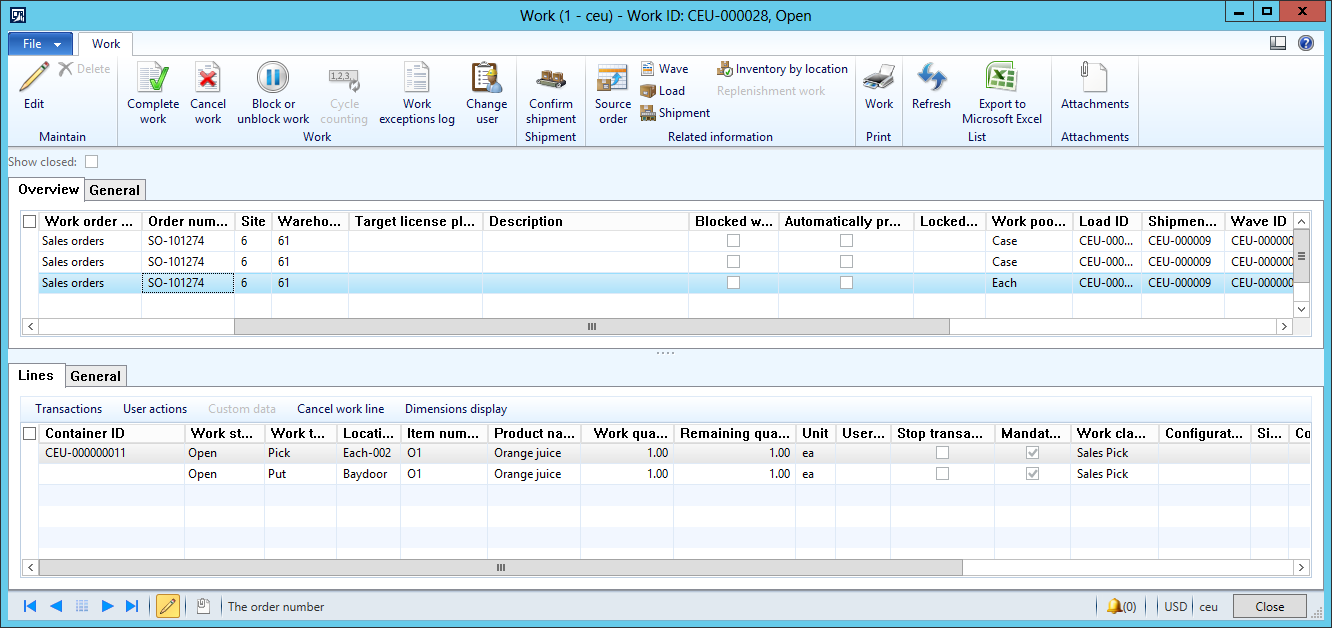Viewport: 1332px width, 628px height.
Task: Select the lower Lines tab
Action: (36, 376)
